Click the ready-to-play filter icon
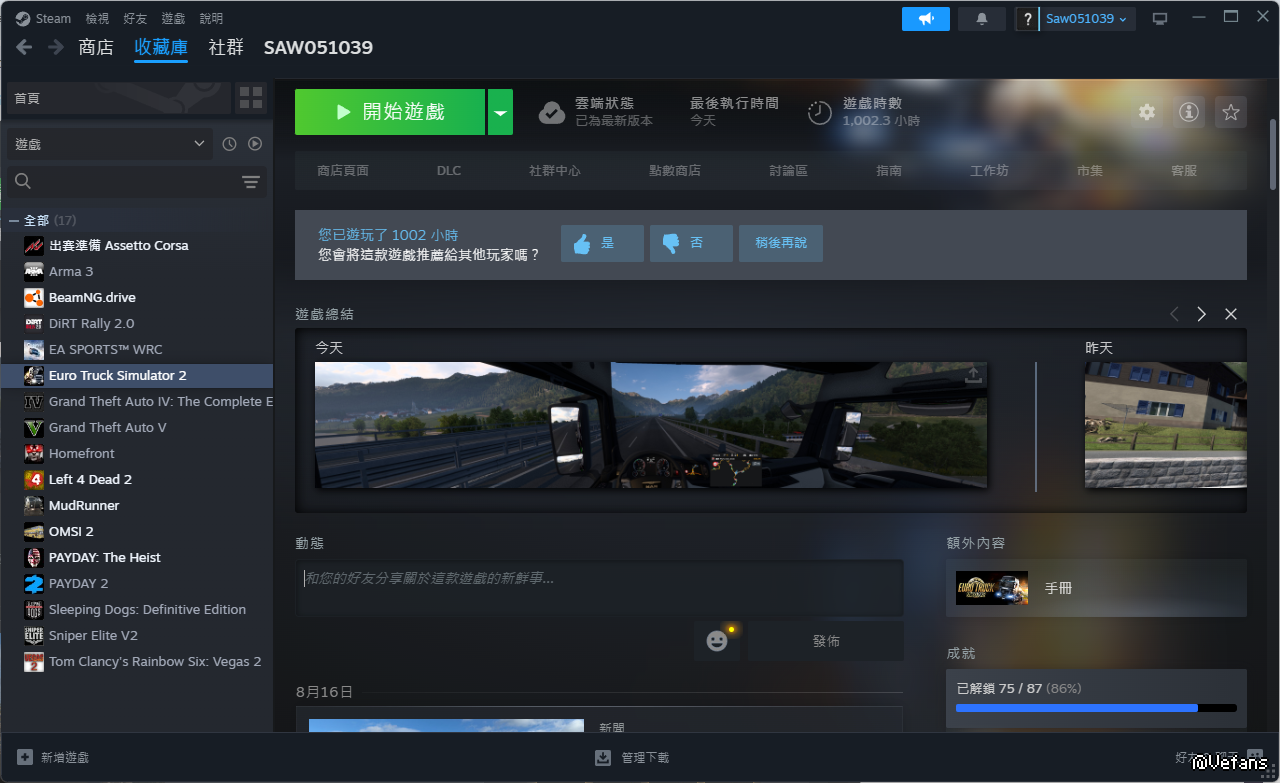 [x=255, y=144]
